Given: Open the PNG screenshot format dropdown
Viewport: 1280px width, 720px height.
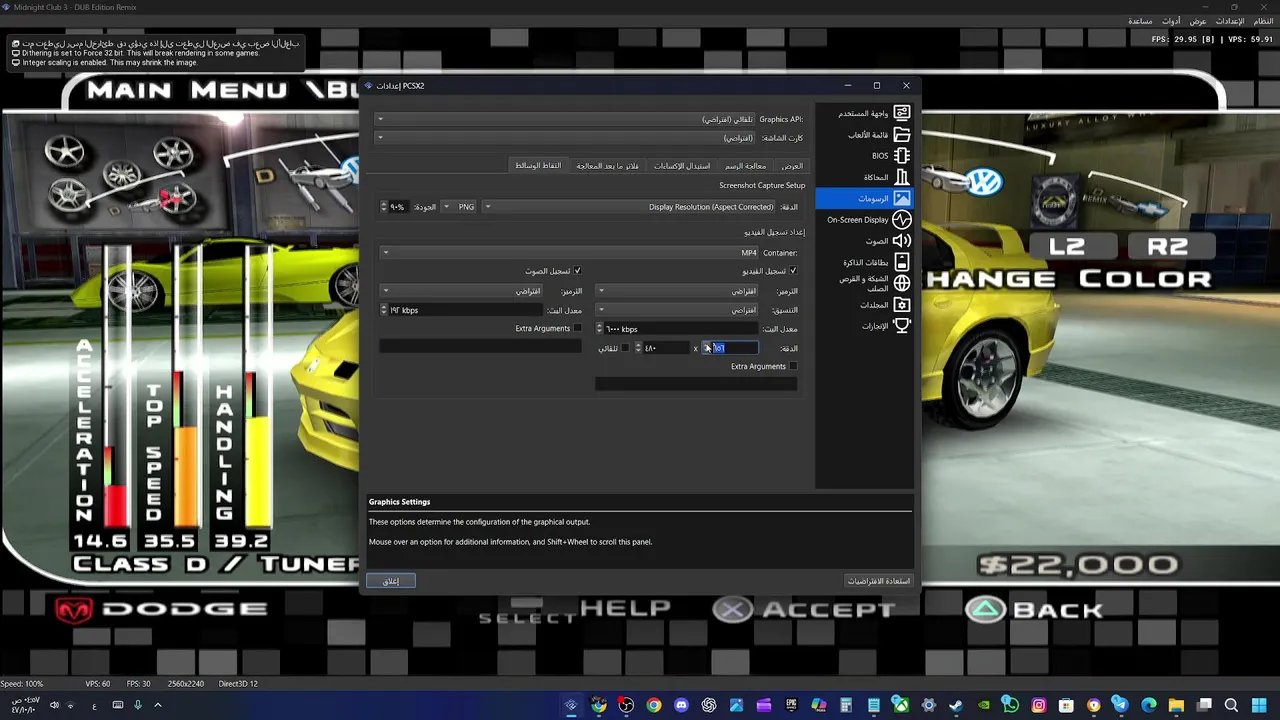Looking at the screenshot, I should pos(460,207).
